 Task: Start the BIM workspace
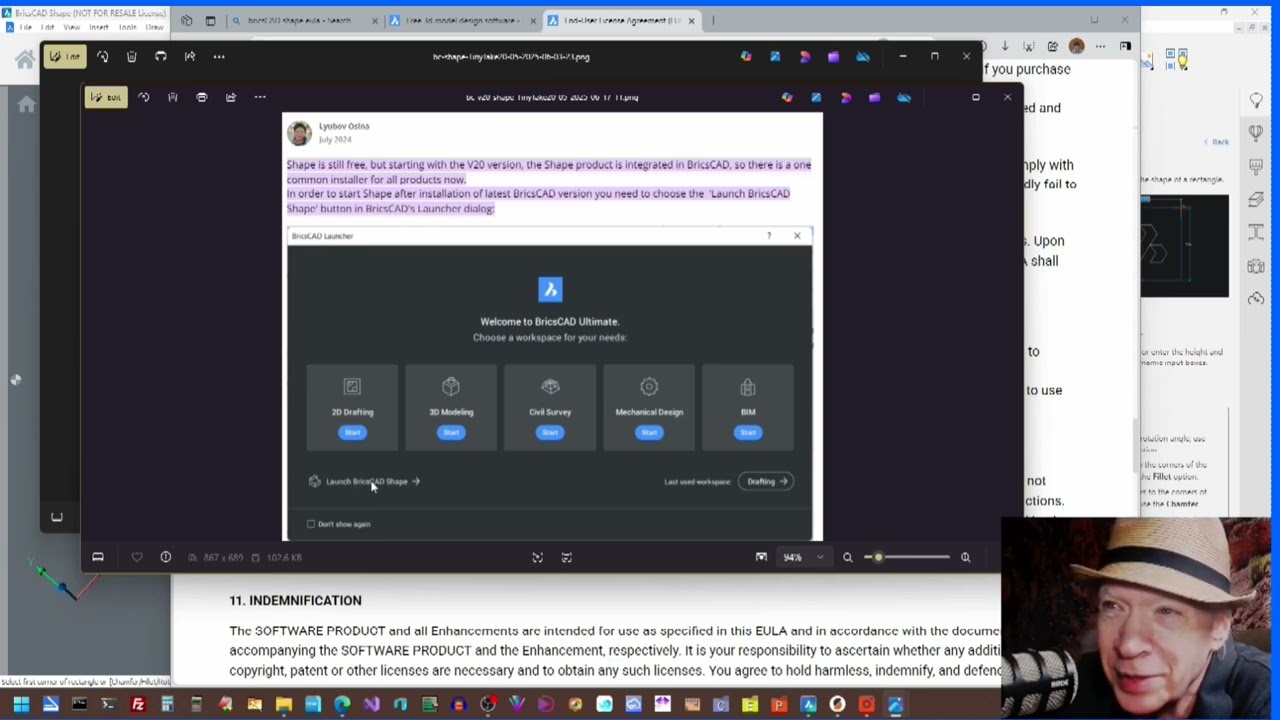tap(748, 432)
